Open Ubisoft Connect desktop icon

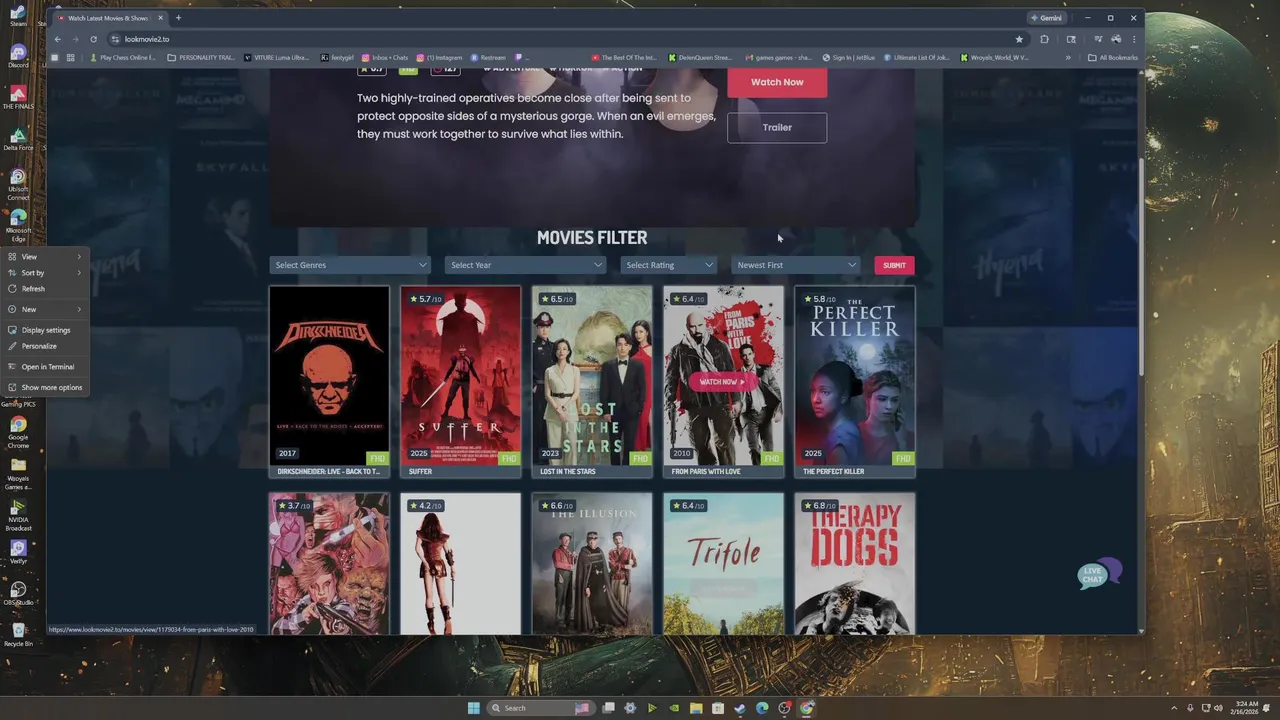point(18,184)
